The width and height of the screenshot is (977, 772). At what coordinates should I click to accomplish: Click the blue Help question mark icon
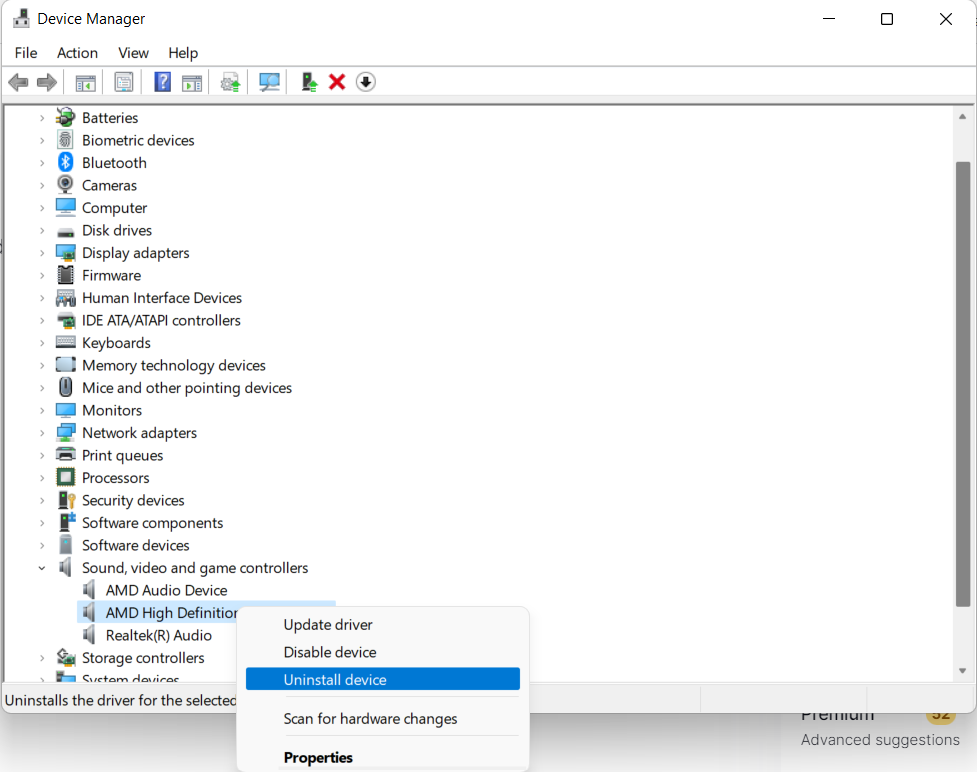pos(162,82)
